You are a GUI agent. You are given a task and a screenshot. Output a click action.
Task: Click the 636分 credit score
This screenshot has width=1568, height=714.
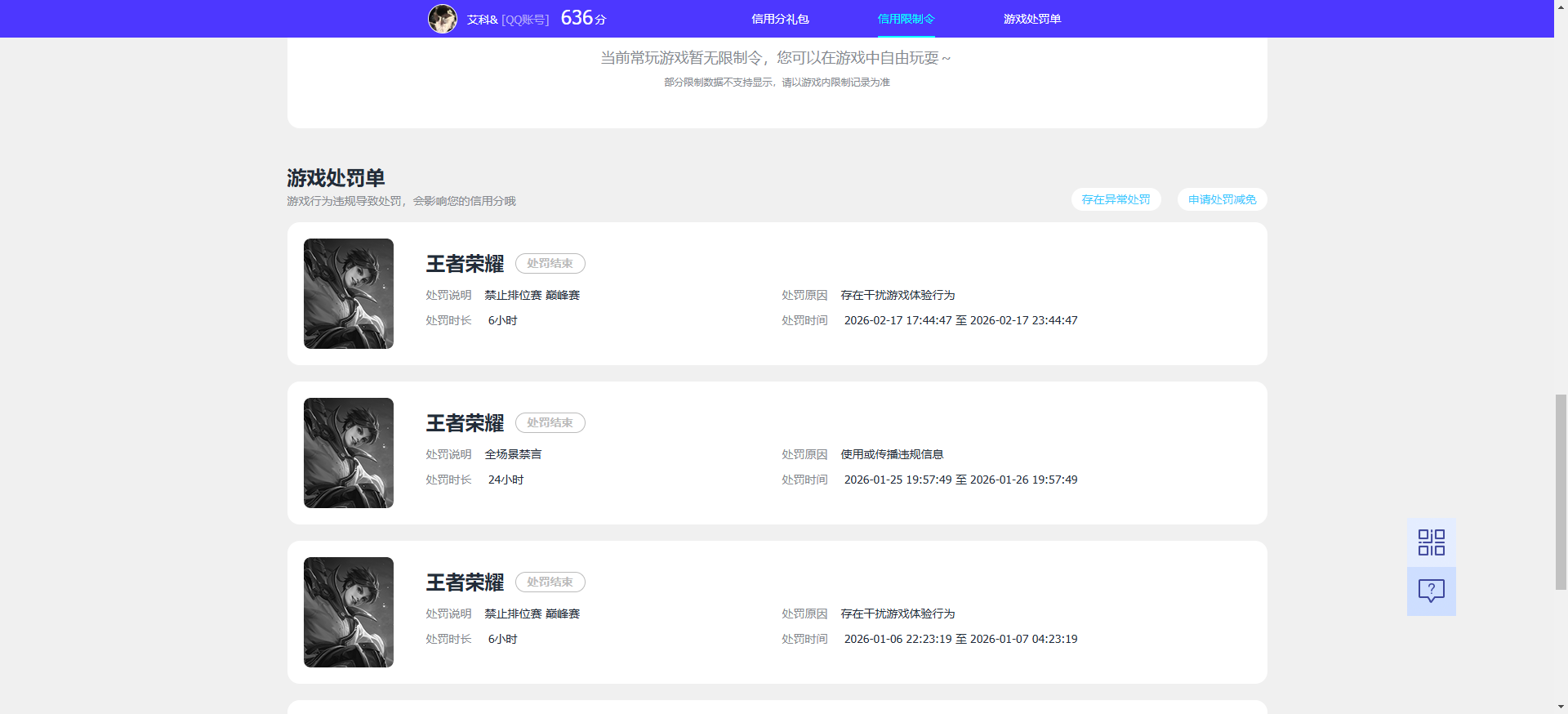[583, 18]
